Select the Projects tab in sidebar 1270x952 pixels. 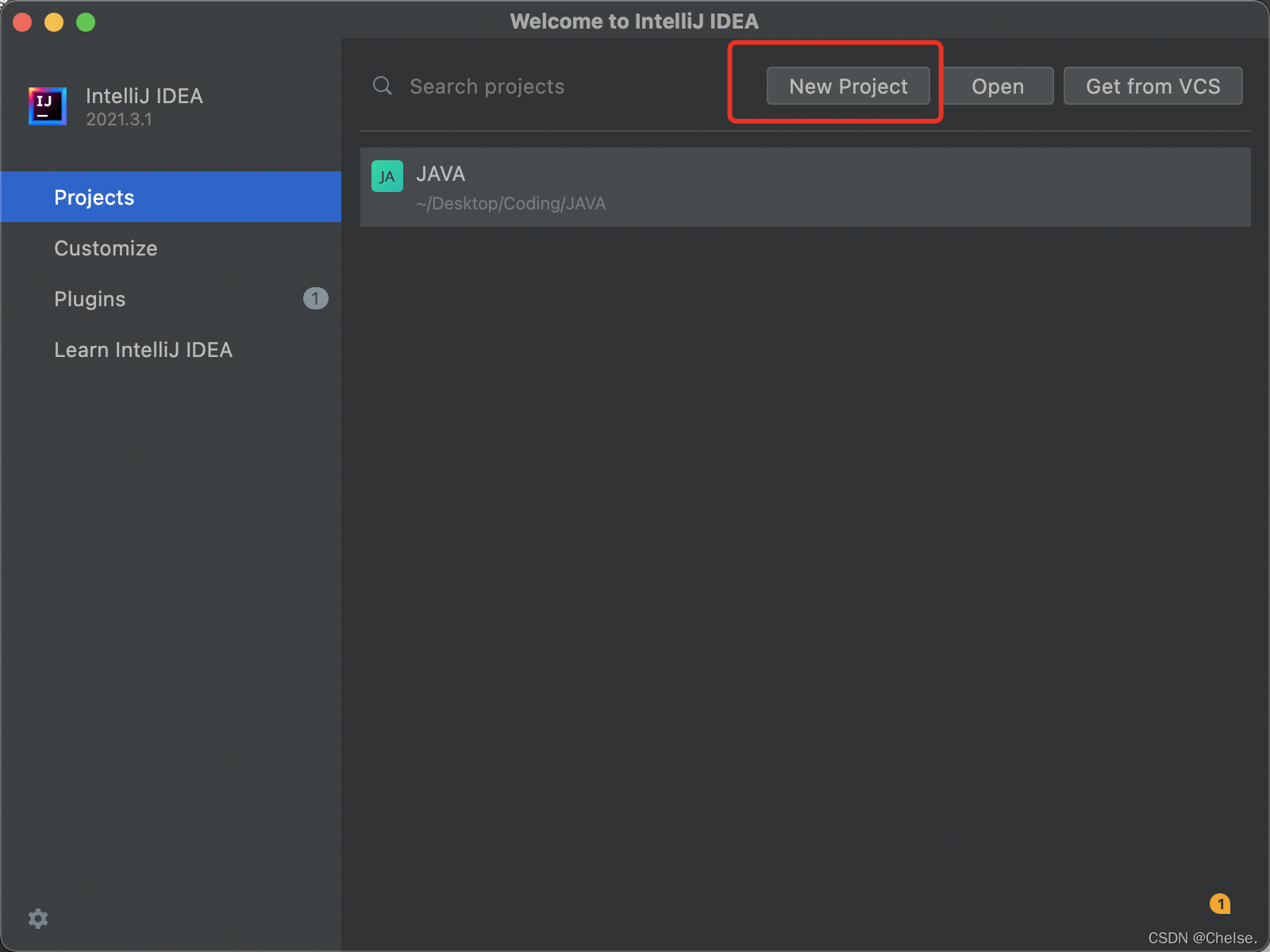[x=171, y=197]
